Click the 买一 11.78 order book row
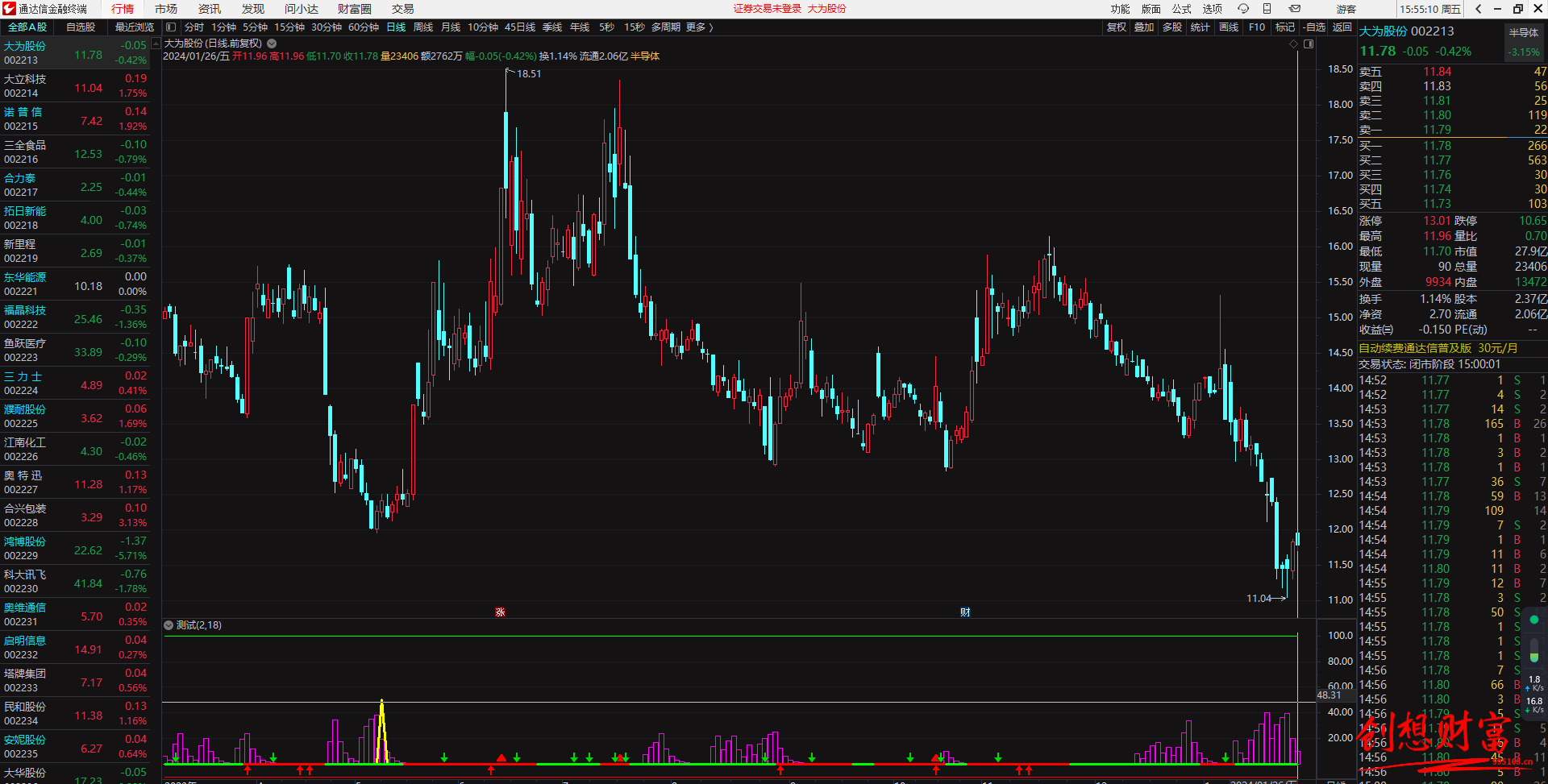 click(x=1452, y=146)
